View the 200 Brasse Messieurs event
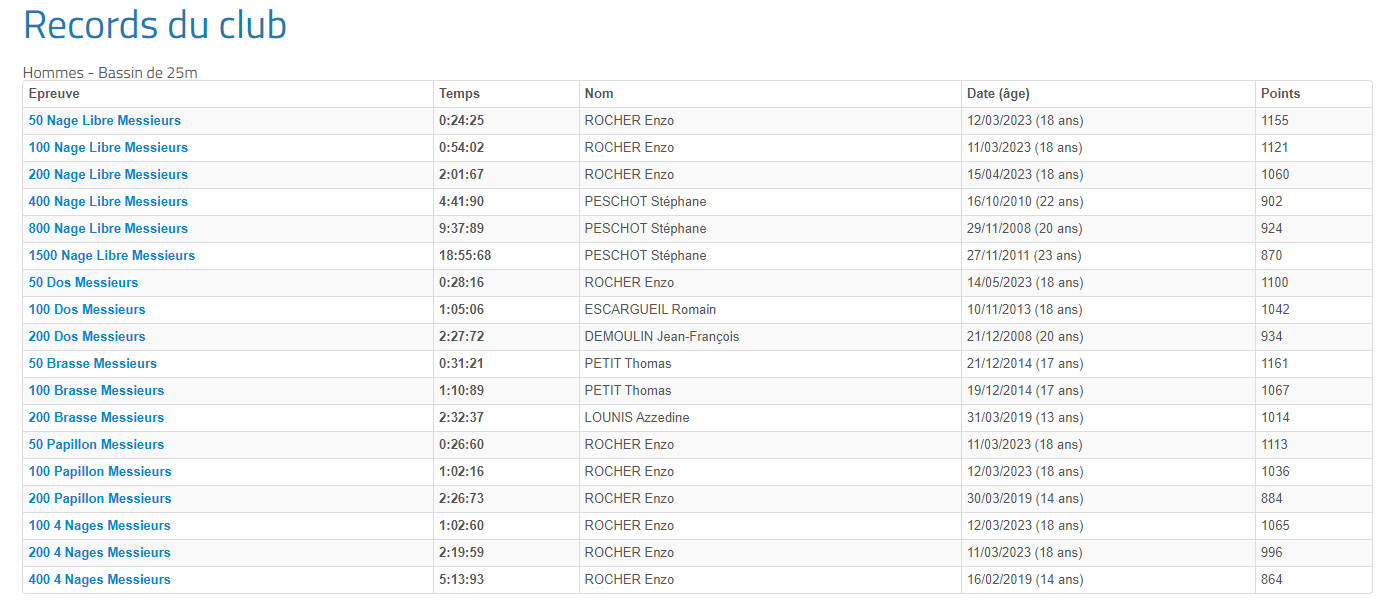 tap(96, 418)
